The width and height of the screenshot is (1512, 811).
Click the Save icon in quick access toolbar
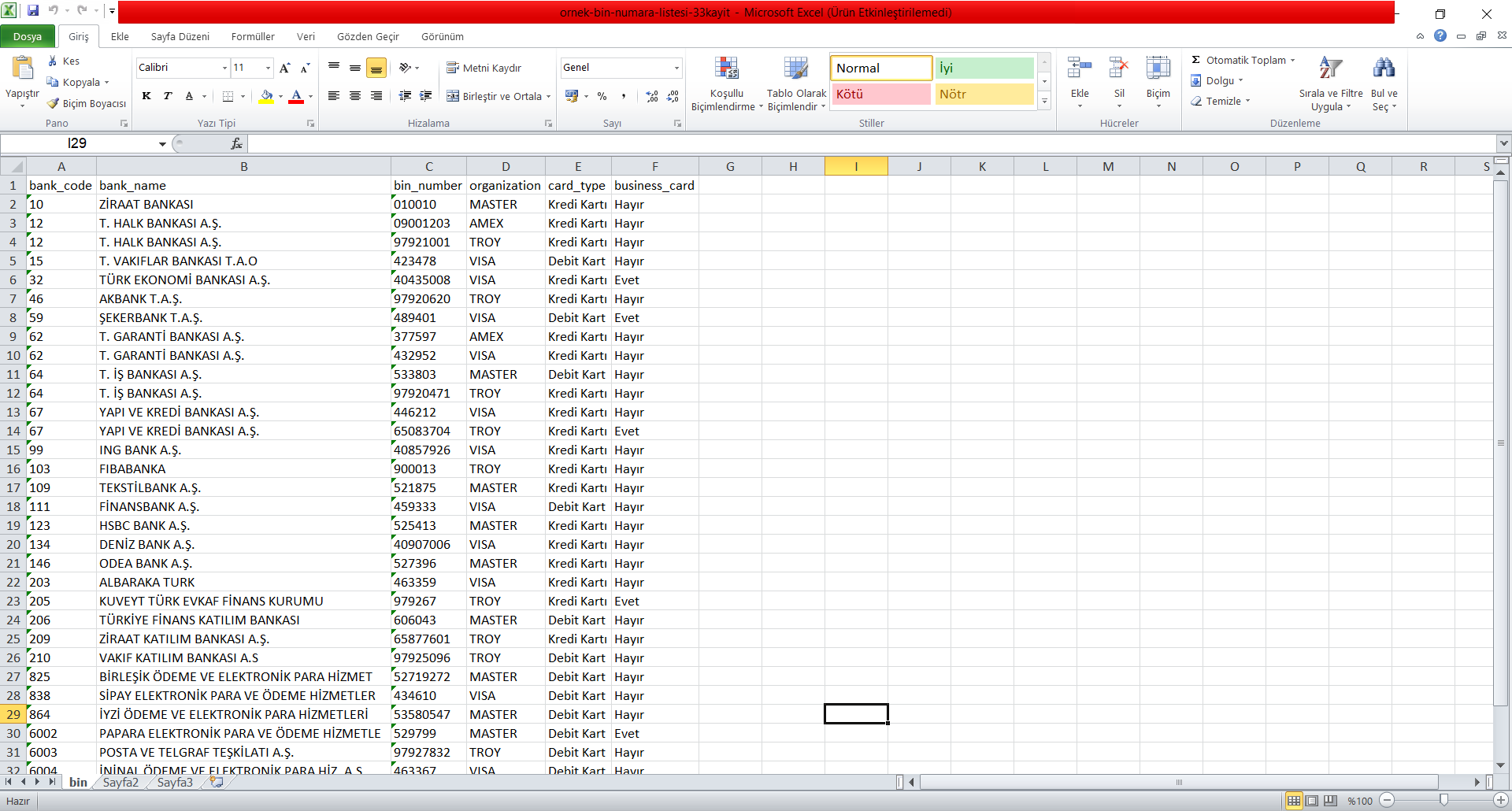point(33,11)
